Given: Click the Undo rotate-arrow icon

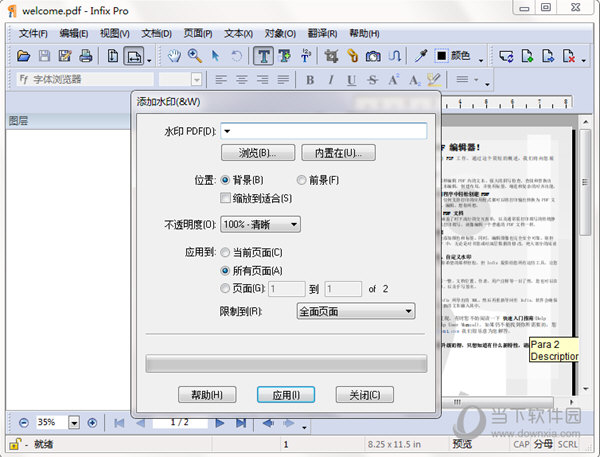Looking at the screenshot, I should [x=236, y=56].
